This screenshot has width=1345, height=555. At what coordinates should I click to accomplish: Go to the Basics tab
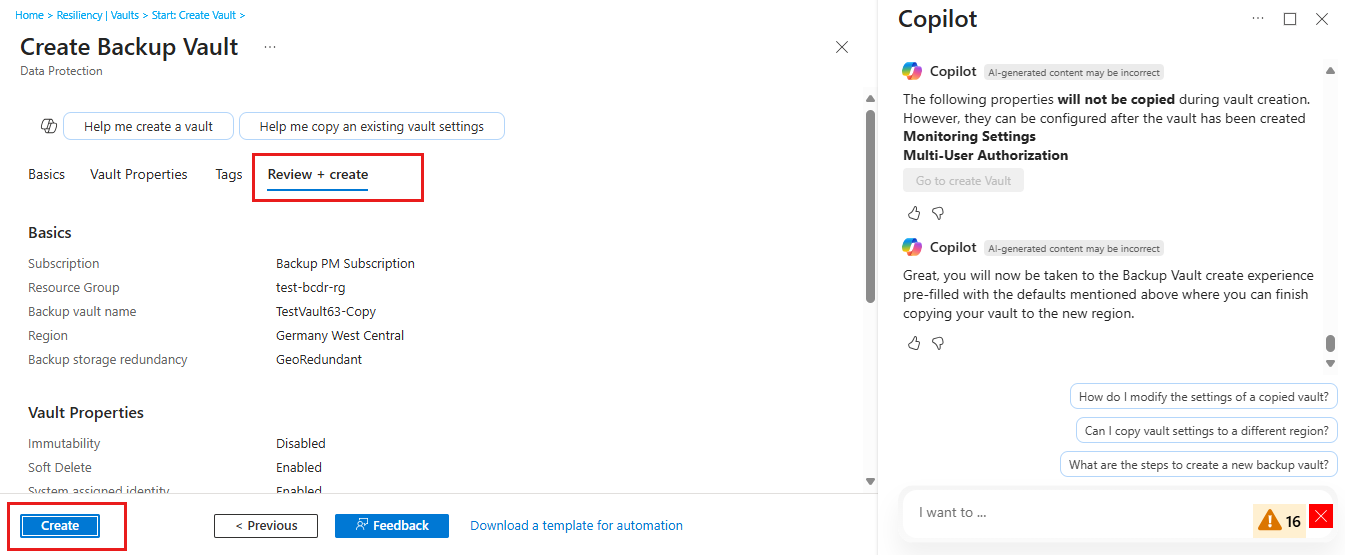tap(47, 174)
